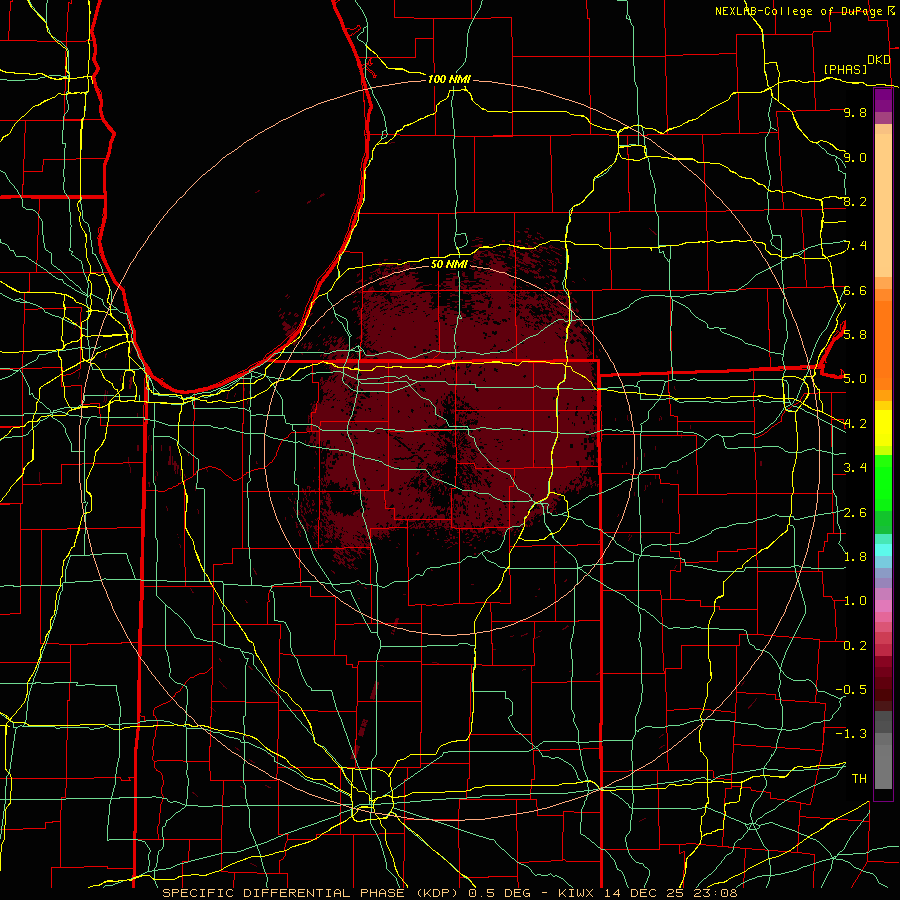Click the 50 NMI range ring label
900x900 pixels.
(449, 264)
